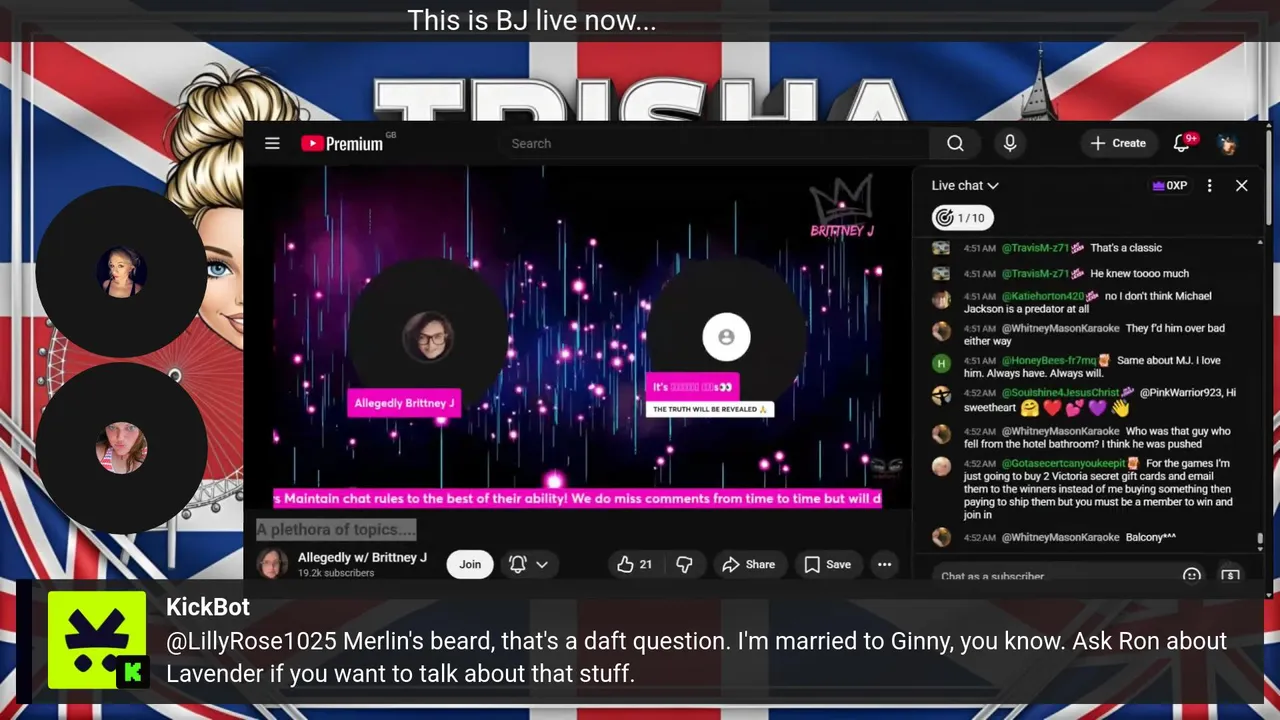Open live chat three-dot options
Image resolution: width=1280 pixels, height=720 pixels.
click(x=1209, y=185)
